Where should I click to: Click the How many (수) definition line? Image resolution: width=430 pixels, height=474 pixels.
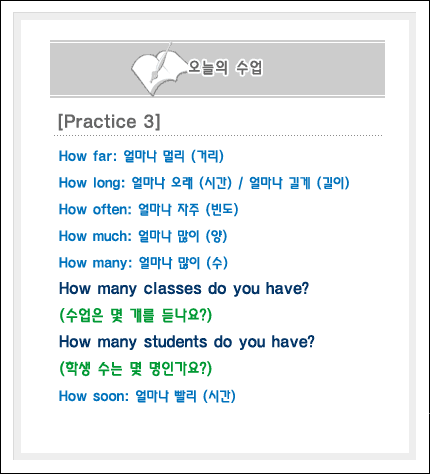point(143,263)
